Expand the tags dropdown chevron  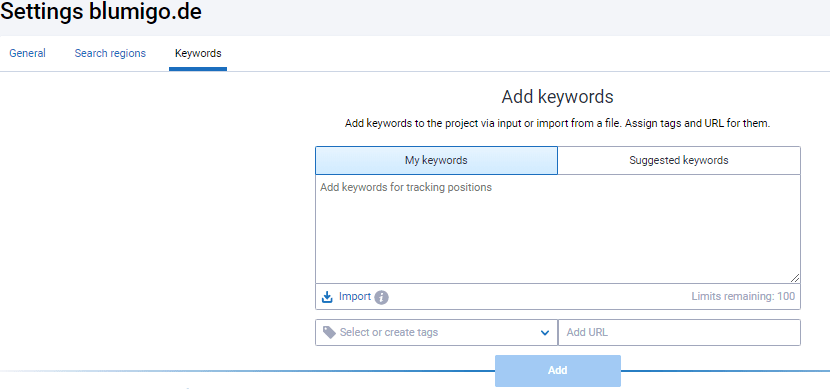(545, 333)
